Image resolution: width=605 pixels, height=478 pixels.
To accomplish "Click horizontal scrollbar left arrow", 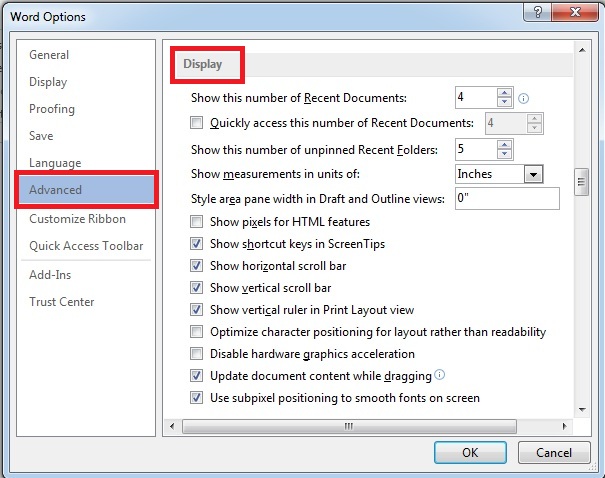I will point(172,426).
